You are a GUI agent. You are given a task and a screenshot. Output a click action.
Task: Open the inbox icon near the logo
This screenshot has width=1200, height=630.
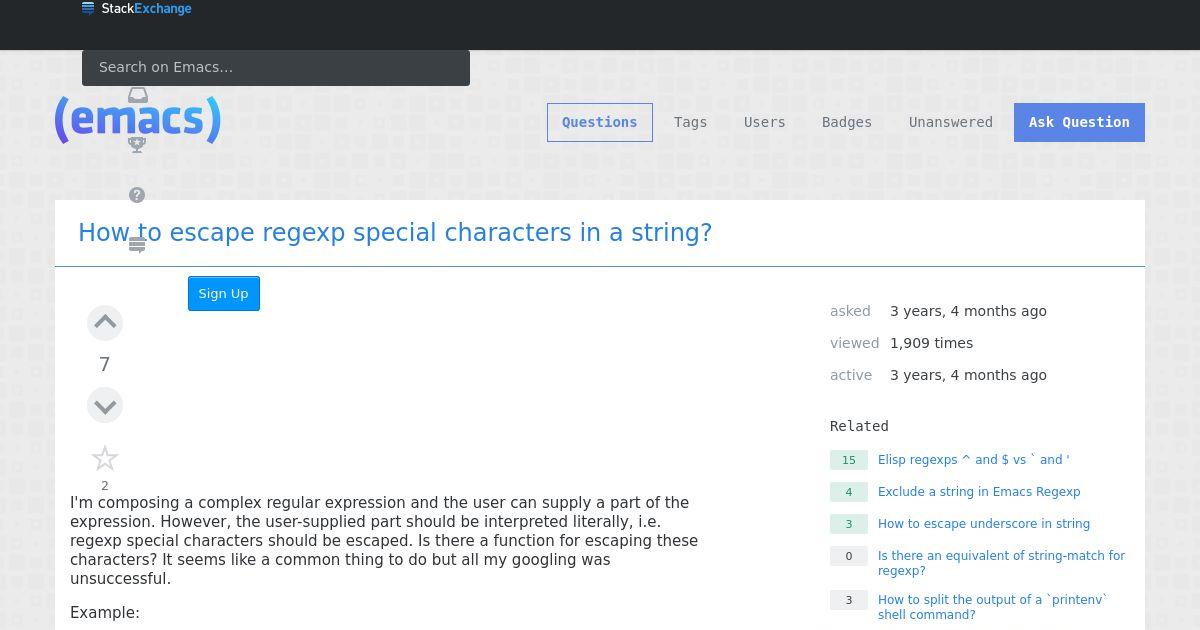[138, 95]
